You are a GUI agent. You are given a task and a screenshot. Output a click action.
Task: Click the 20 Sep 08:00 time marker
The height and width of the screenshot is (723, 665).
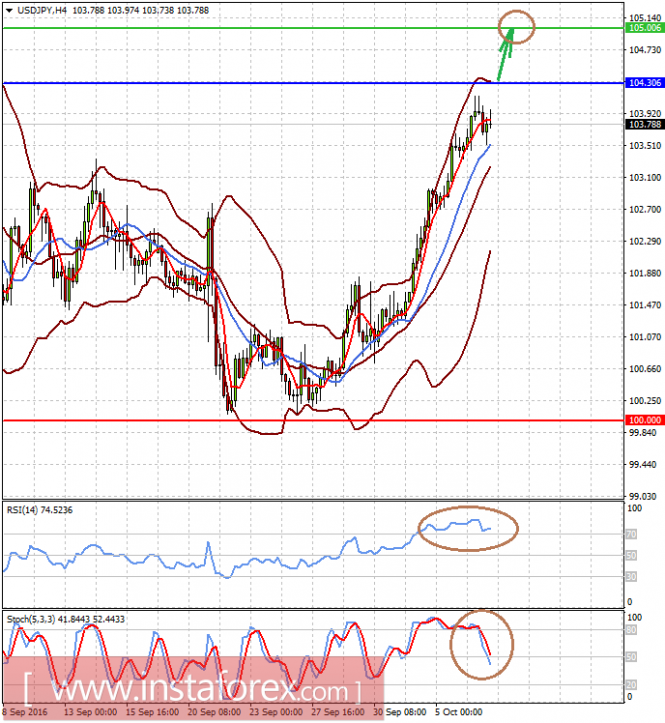214,712
